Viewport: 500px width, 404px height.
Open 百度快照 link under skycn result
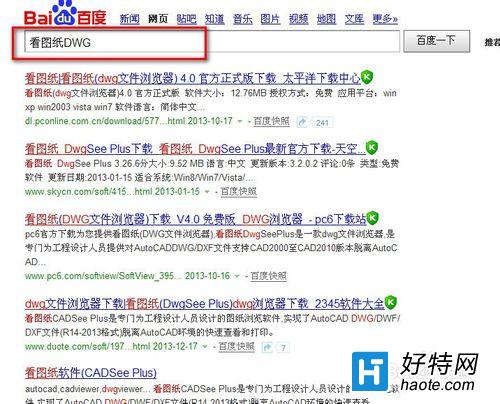point(239,192)
